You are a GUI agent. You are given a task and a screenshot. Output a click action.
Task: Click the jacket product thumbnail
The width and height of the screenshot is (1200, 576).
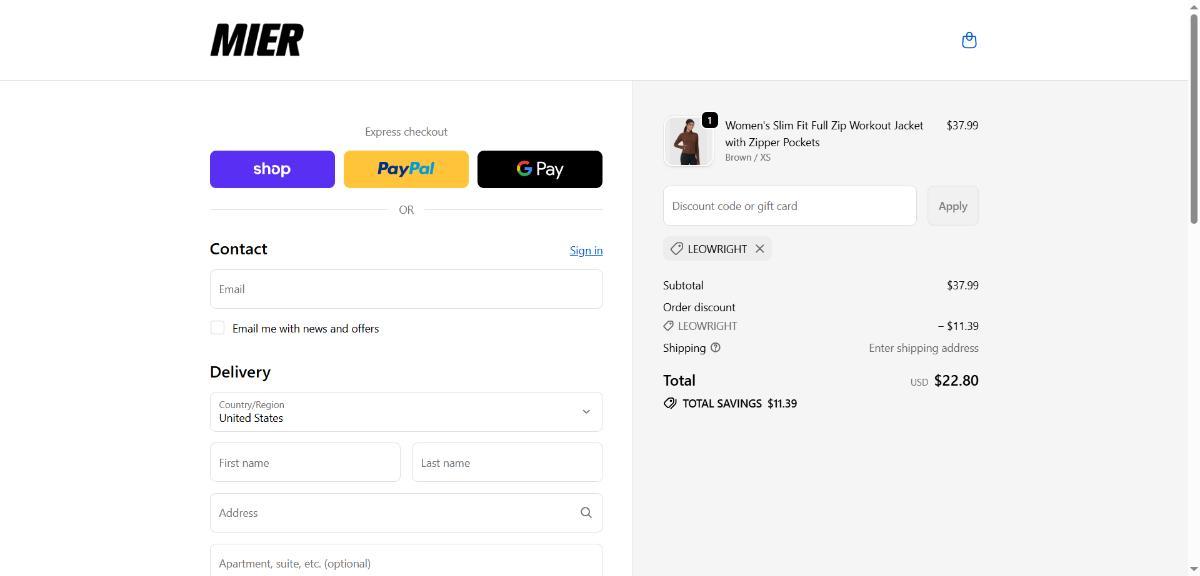688,141
